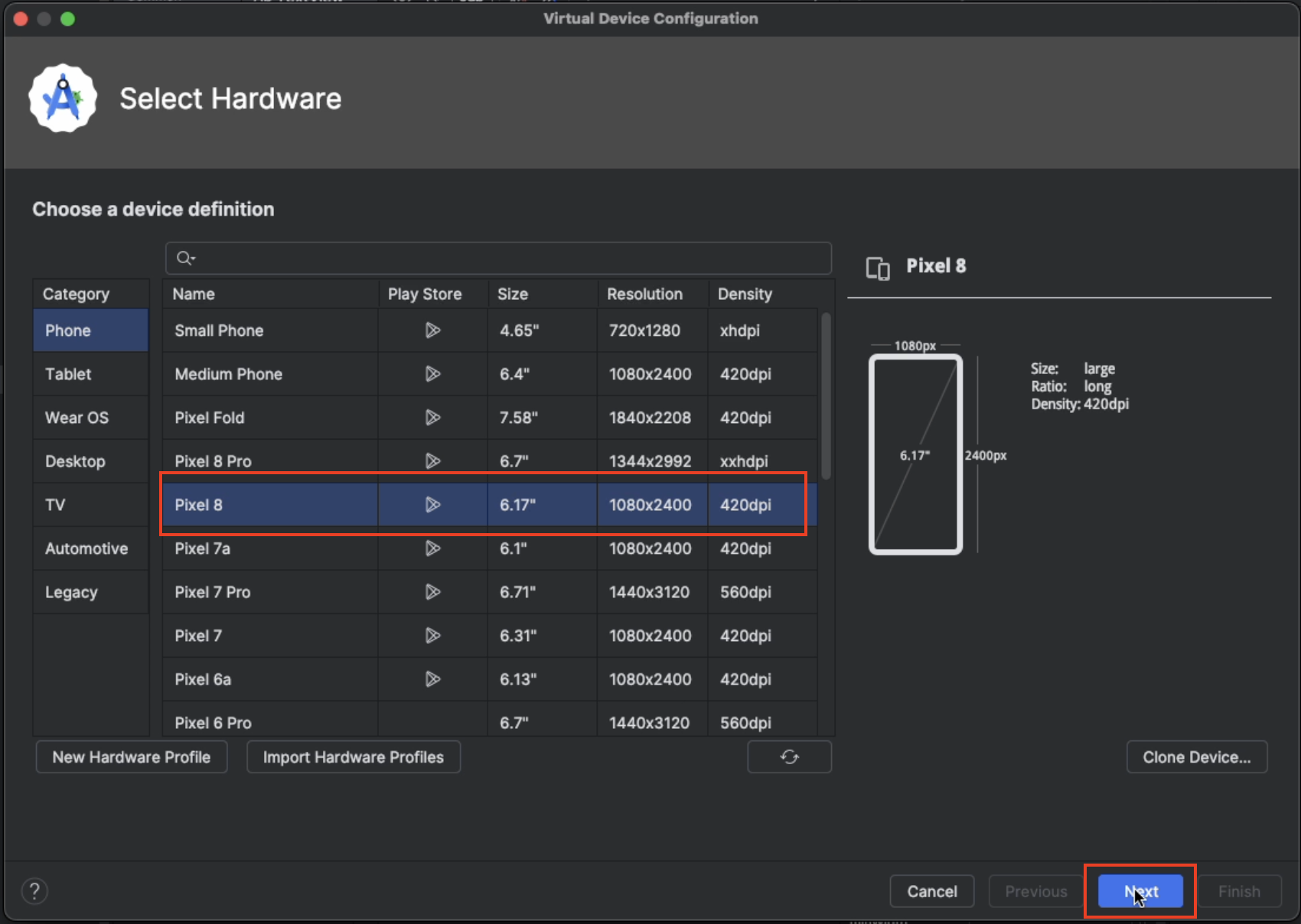Select the Pixel Fold device name
Image resolution: width=1301 pixels, height=924 pixels.
[x=209, y=418]
